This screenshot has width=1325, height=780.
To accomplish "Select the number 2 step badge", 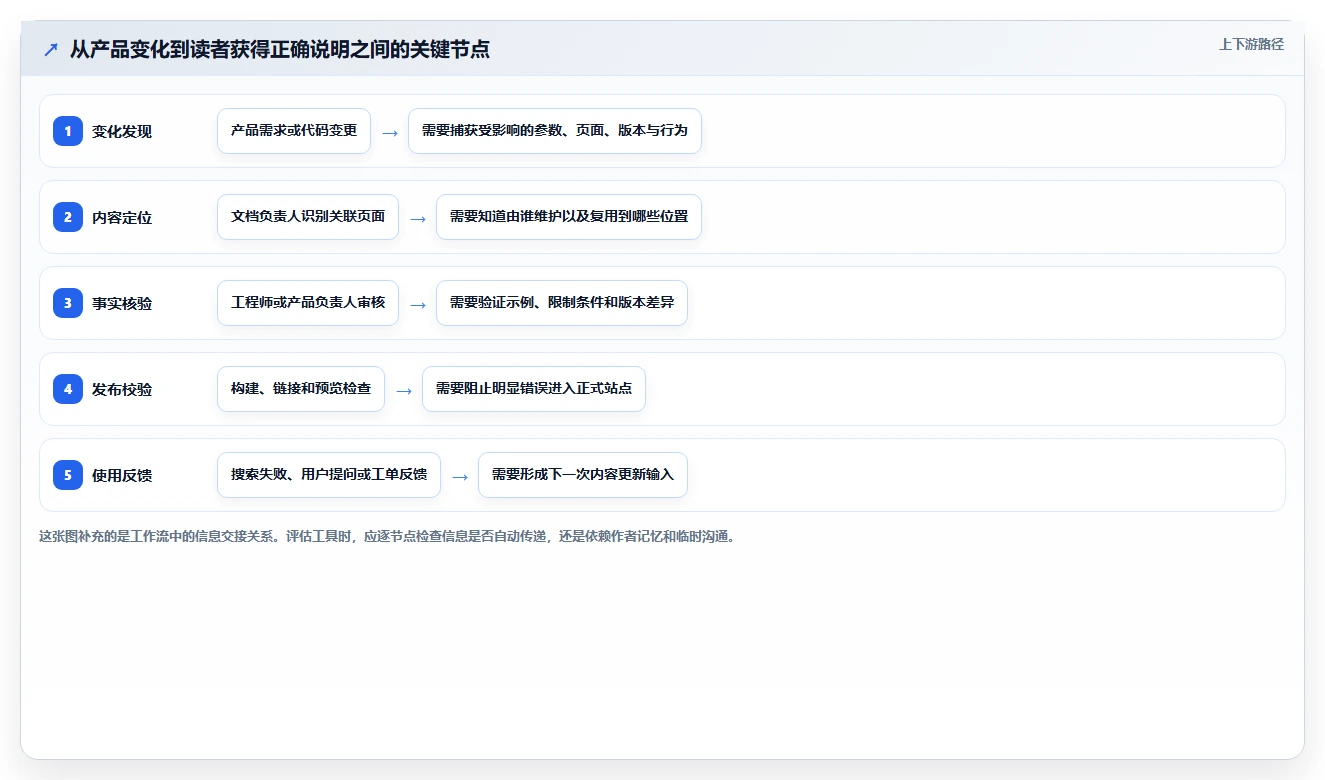I will [68, 217].
